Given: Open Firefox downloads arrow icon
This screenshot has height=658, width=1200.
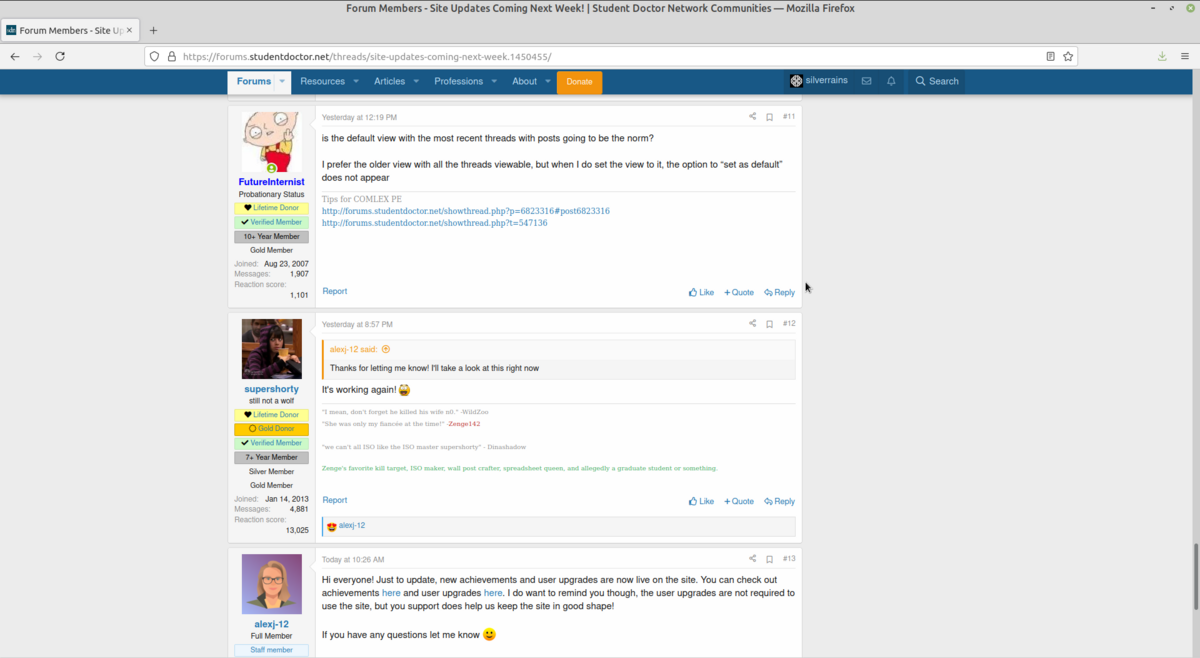Looking at the screenshot, I should click(x=1162, y=57).
